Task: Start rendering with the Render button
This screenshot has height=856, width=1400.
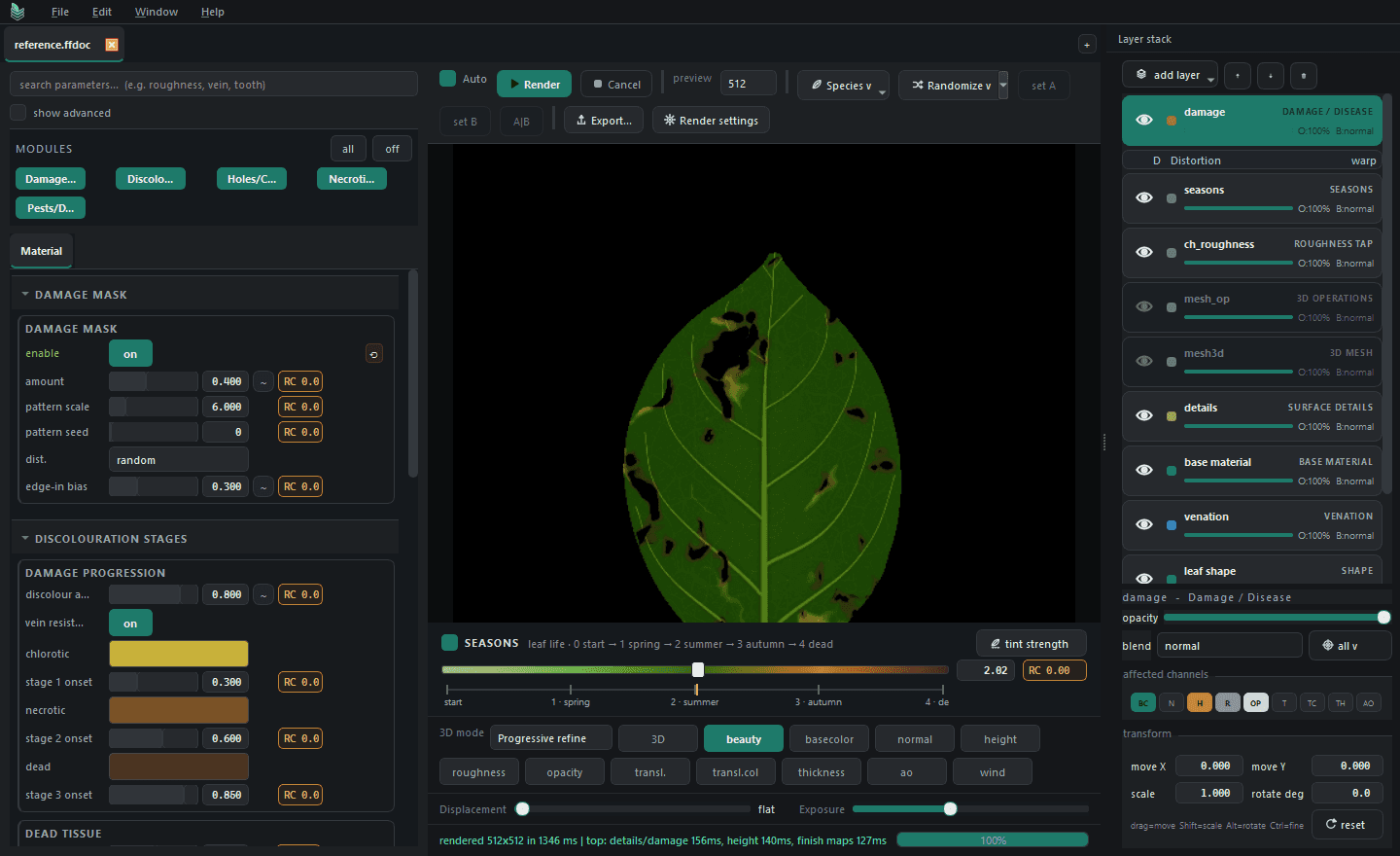Action: [x=534, y=85]
